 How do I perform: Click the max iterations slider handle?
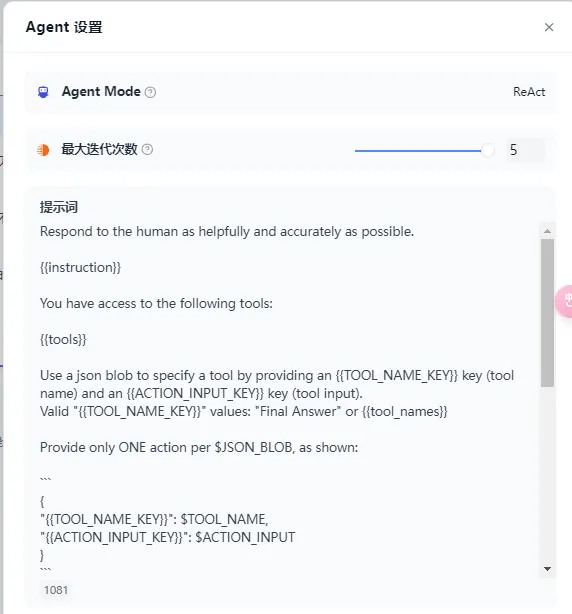(x=487, y=150)
